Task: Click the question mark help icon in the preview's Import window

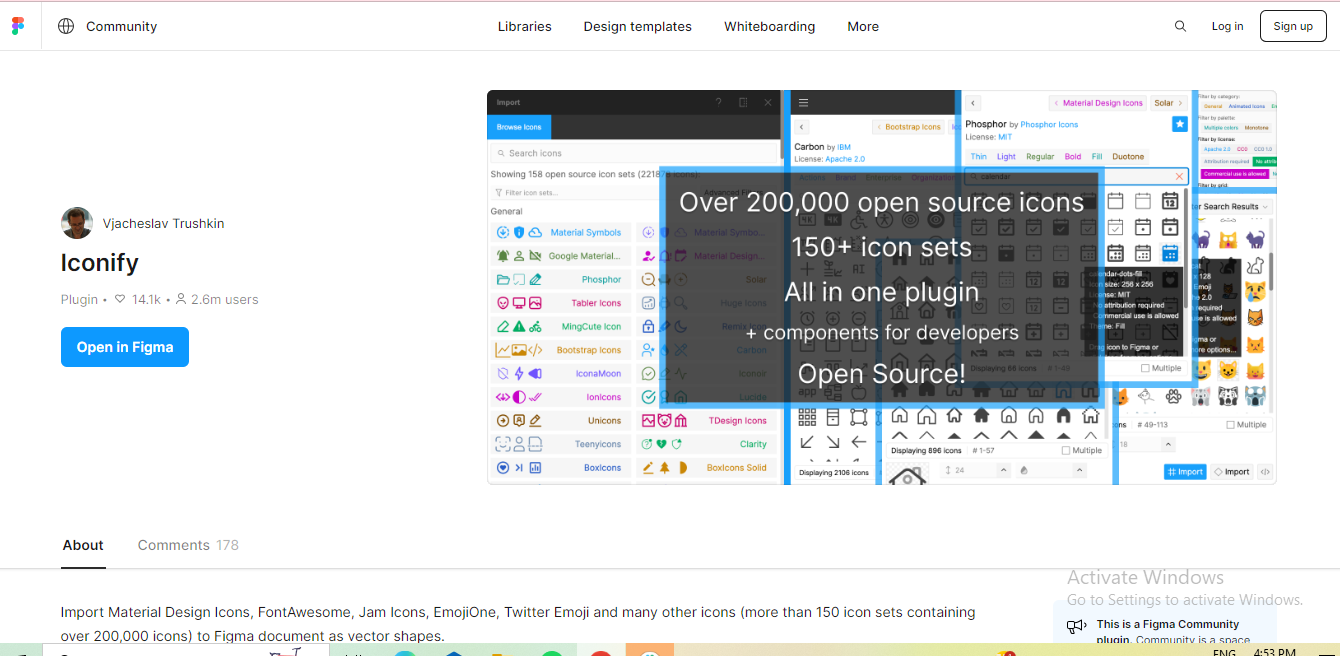Action: coord(718,102)
